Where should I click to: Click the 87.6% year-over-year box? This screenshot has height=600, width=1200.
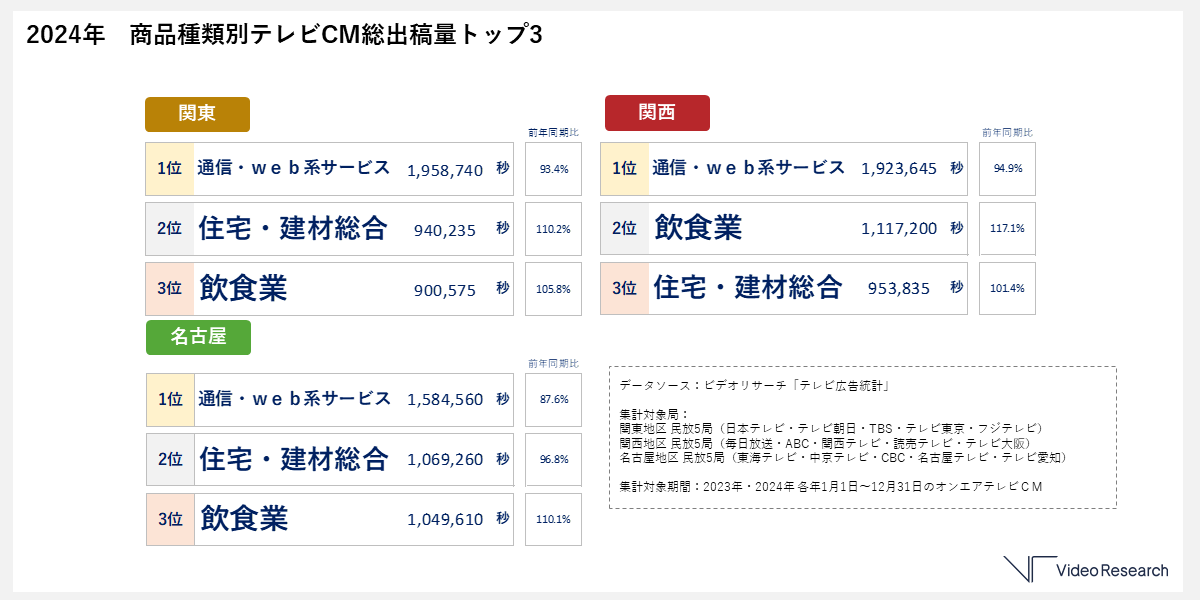coord(553,400)
